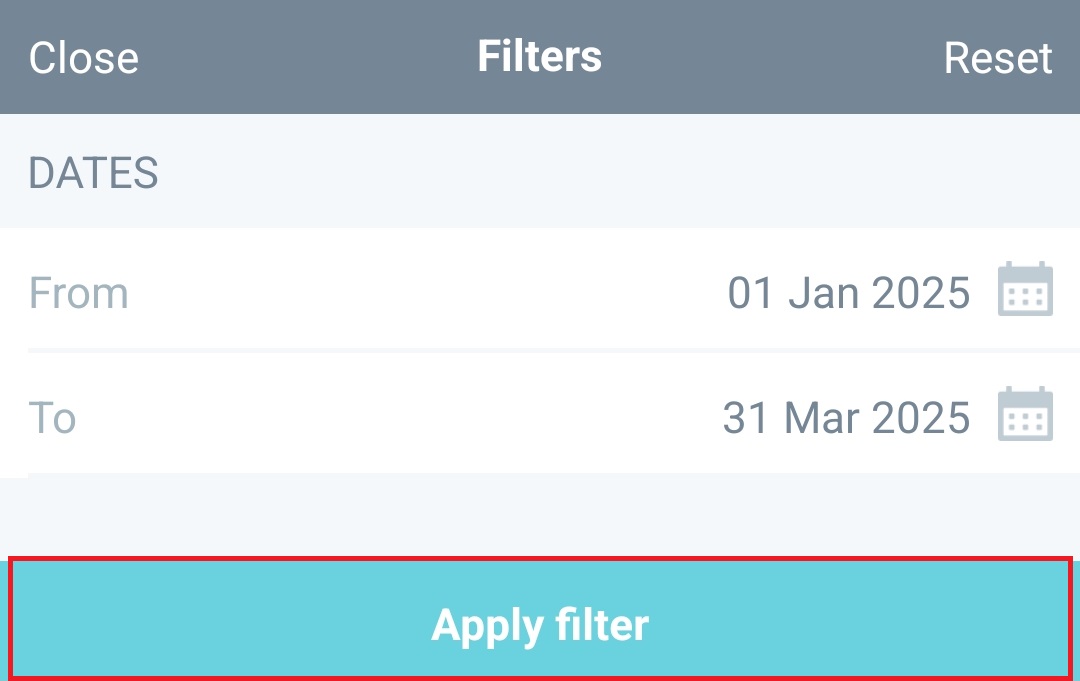Viewport: 1080px width, 681px height.
Task: Click the Filters title
Action: (539, 57)
